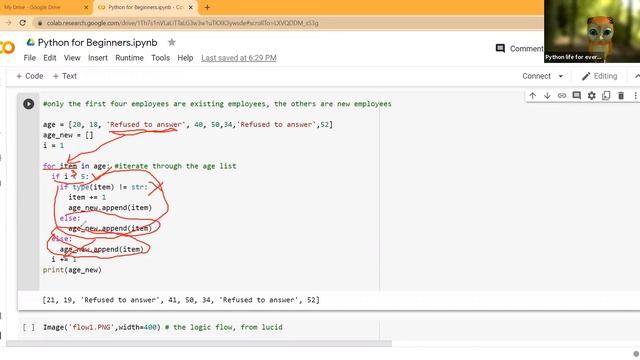View site lock info icon

40,23
